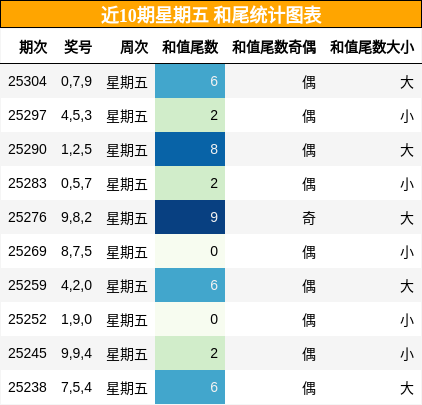
Task: Click tail value 2 in row 25283
Action: coord(190,183)
